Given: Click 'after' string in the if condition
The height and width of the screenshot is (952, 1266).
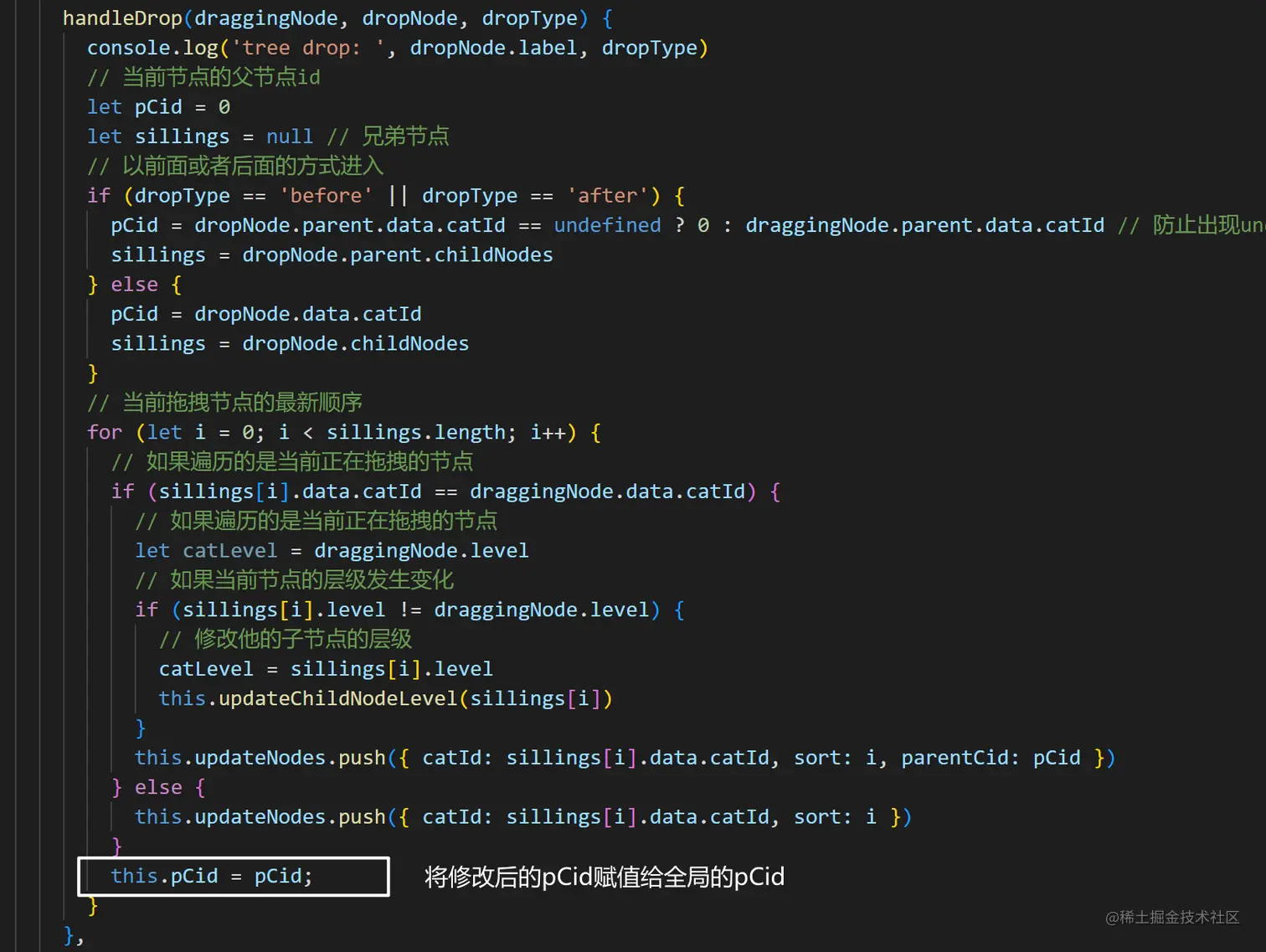Looking at the screenshot, I should 607,196.
